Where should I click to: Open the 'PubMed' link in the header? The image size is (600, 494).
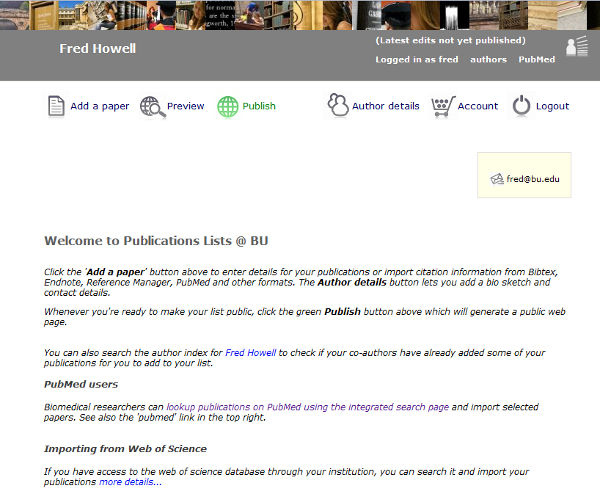click(x=537, y=60)
